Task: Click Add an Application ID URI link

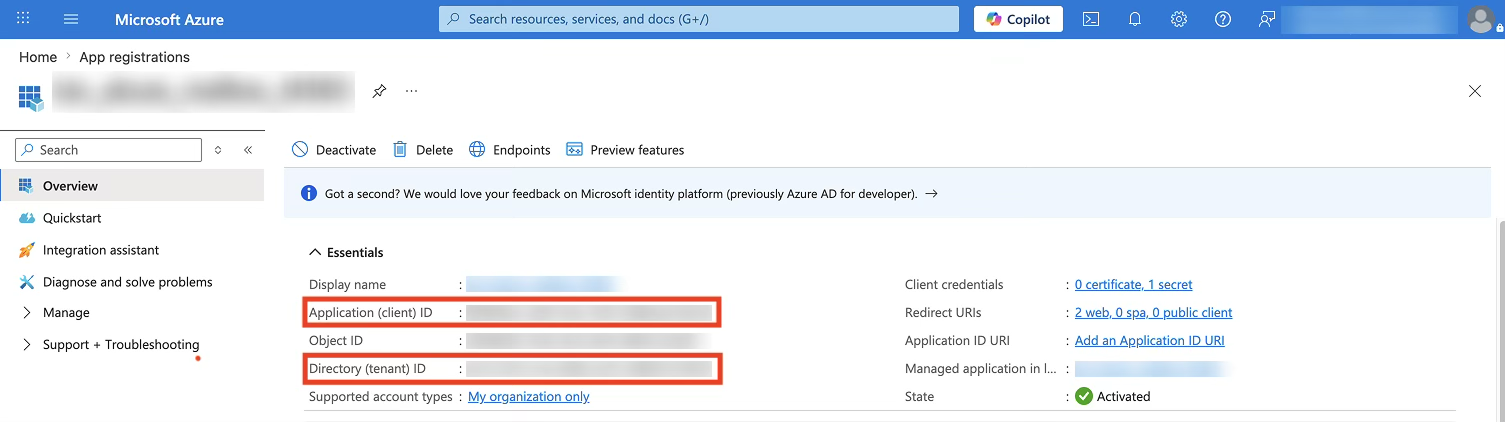Action: coord(1150,341)
